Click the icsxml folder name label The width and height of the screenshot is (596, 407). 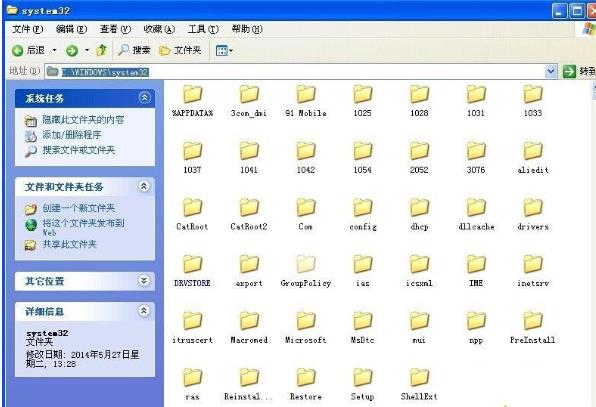(x=419, y=283)
